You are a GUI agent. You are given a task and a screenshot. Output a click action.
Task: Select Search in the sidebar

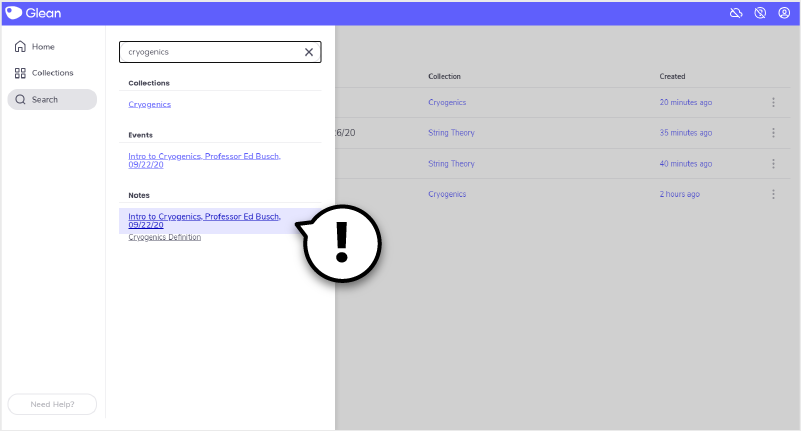pyautogui.click(x=44, y=100)
